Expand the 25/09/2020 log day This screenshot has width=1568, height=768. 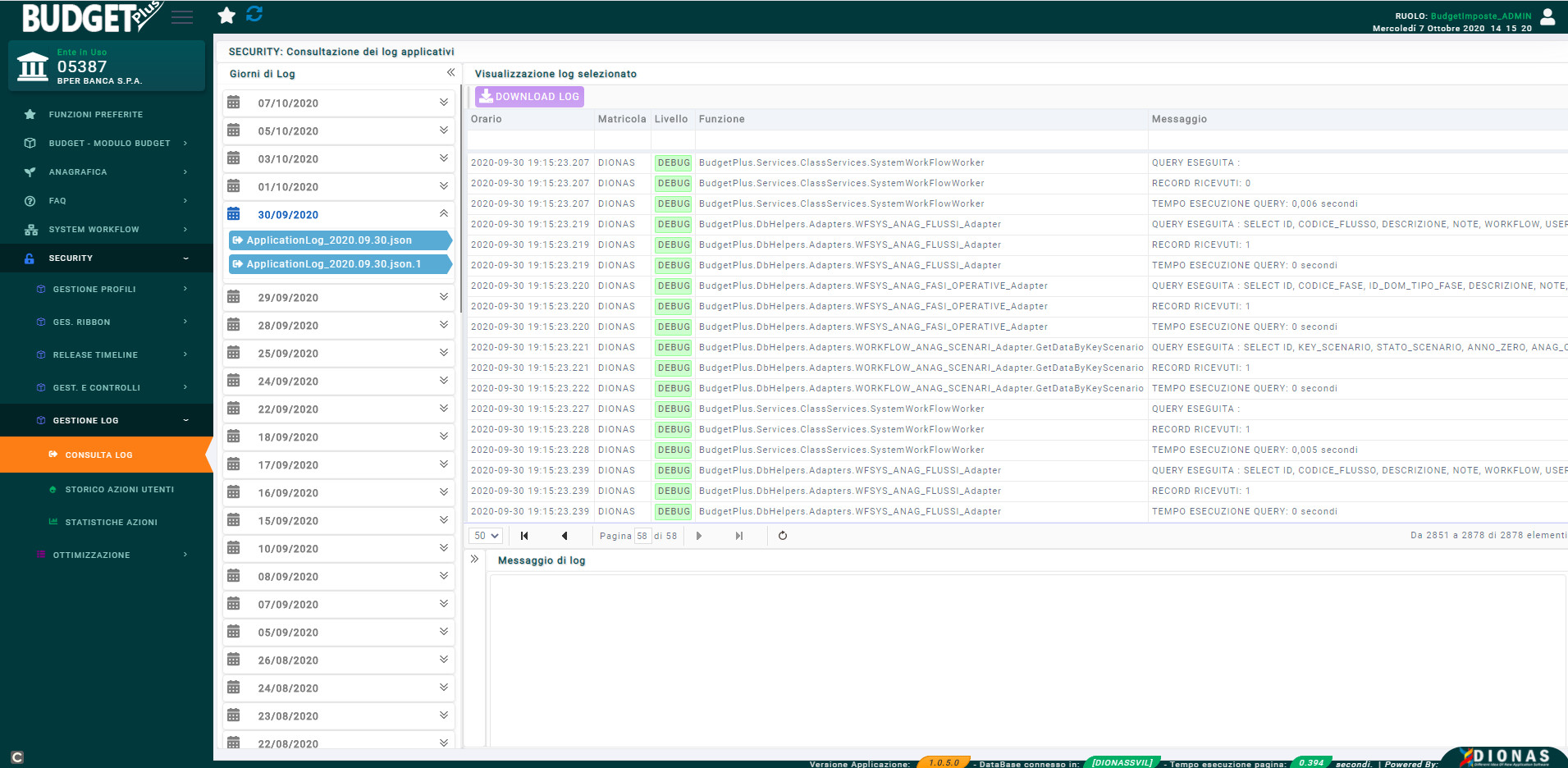point(444,353)
